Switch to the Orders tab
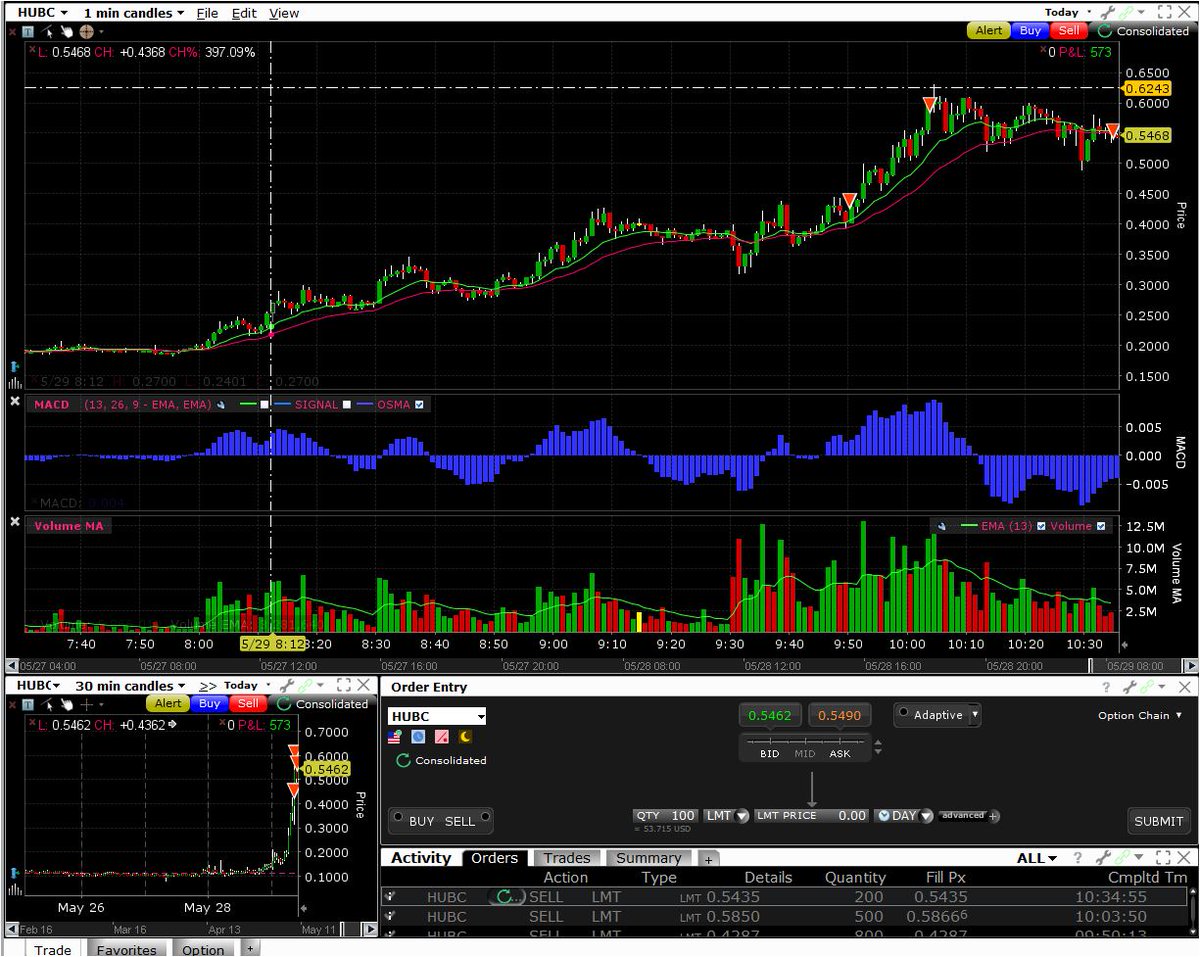This screenshot has height=957, width=1200. (x=495, y=858)
